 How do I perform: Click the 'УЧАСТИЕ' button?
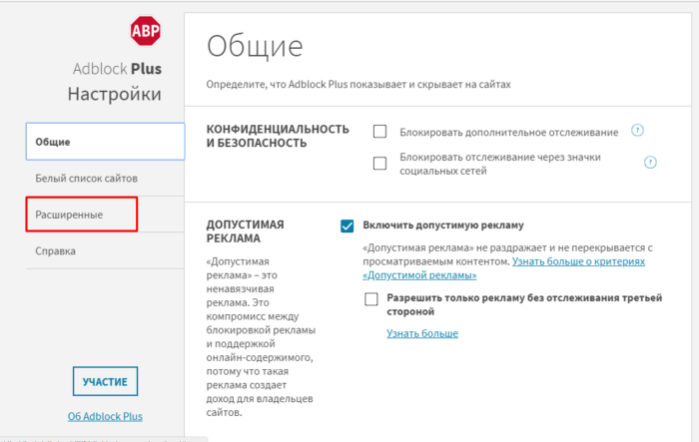(105, 381)
